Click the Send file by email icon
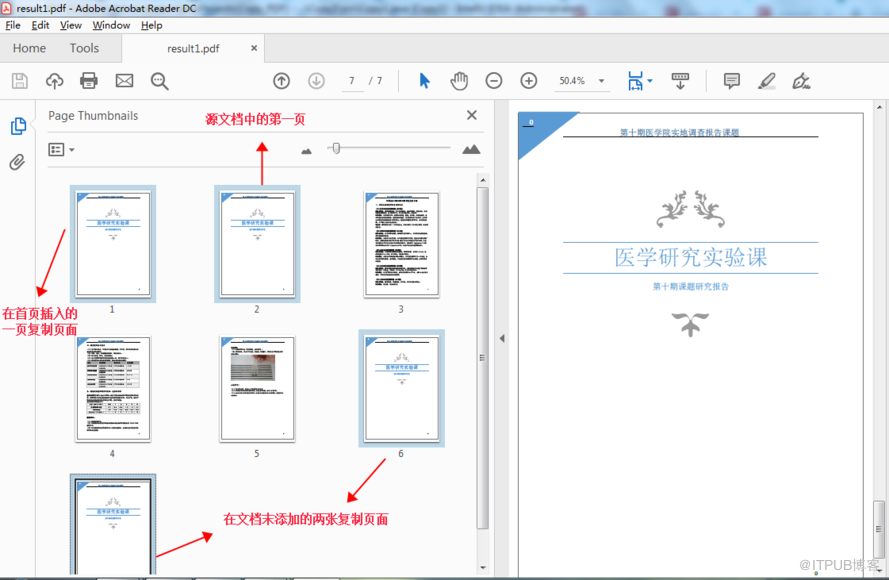Screen dimensions: 889x580 (124, 81)
